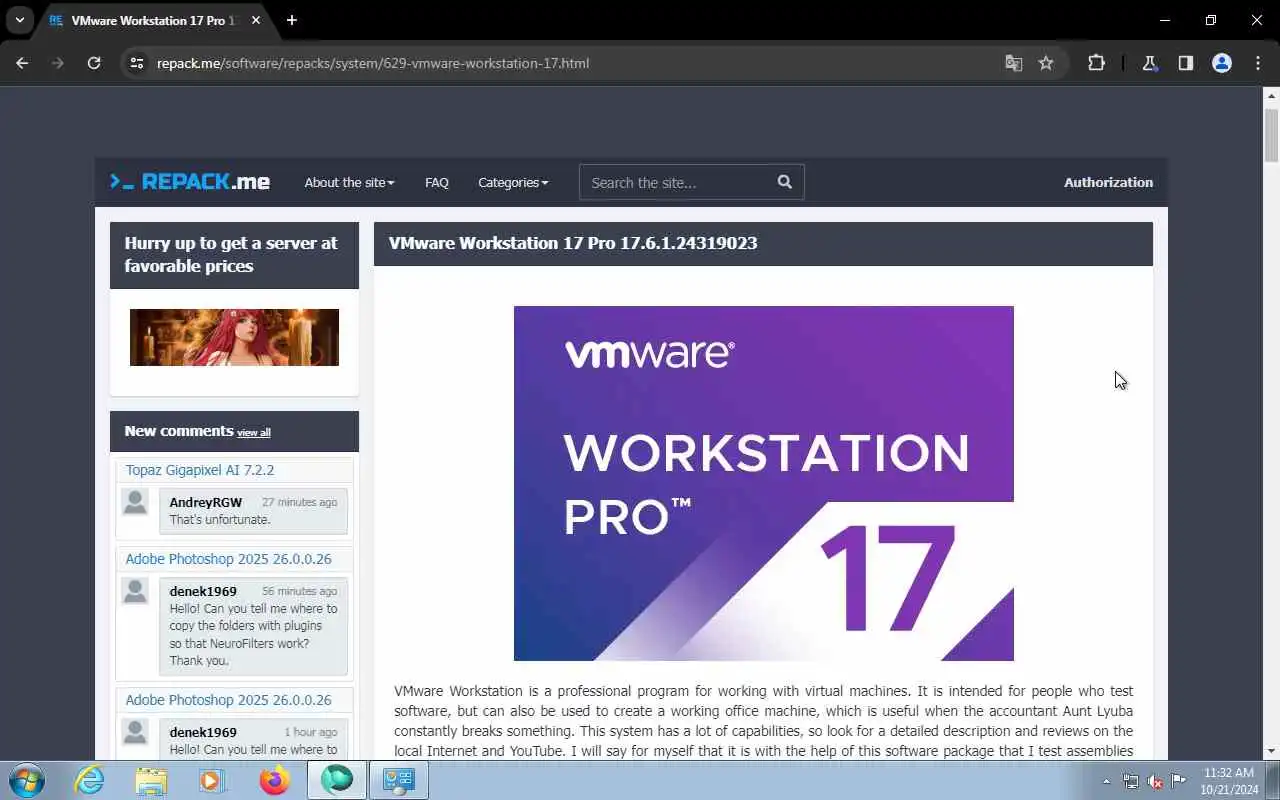
Task: Open Windows Media Player from taskbar
Action: point(212,780)
